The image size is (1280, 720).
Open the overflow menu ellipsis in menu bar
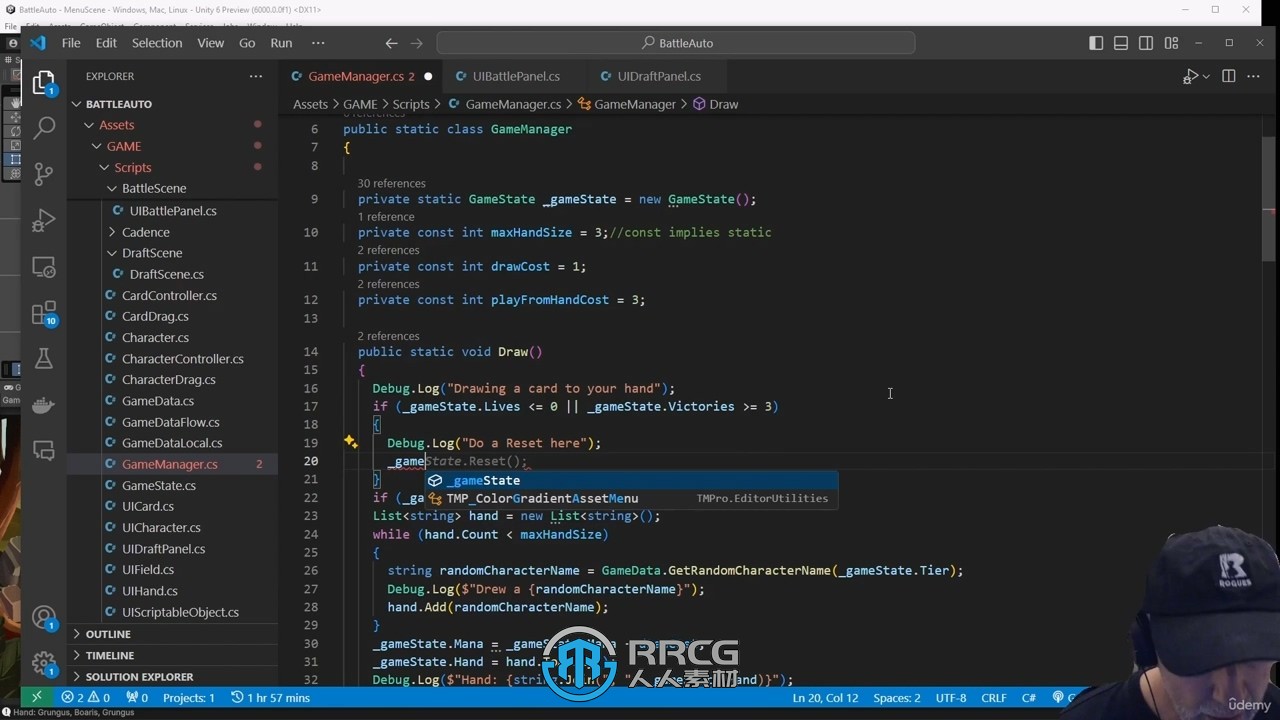coord(318,43)
